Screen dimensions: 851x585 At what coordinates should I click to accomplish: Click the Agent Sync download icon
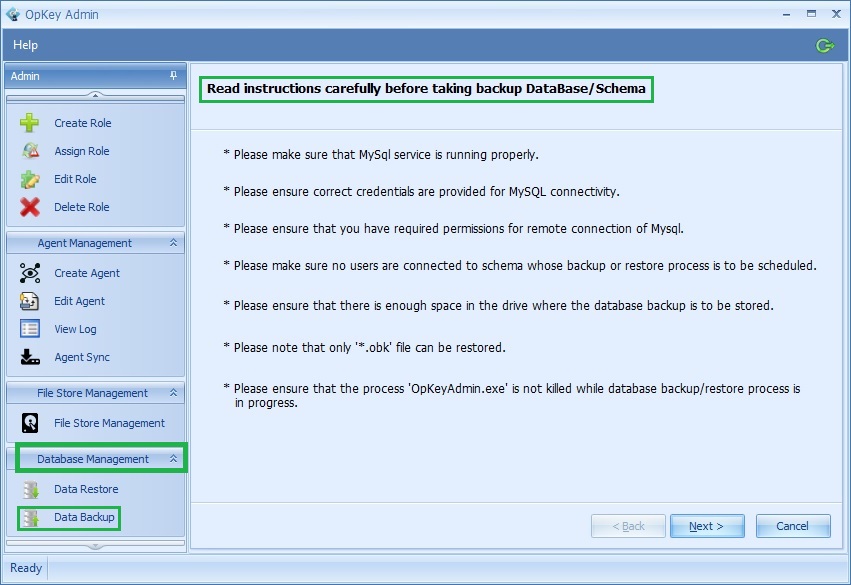pos(30,357)
